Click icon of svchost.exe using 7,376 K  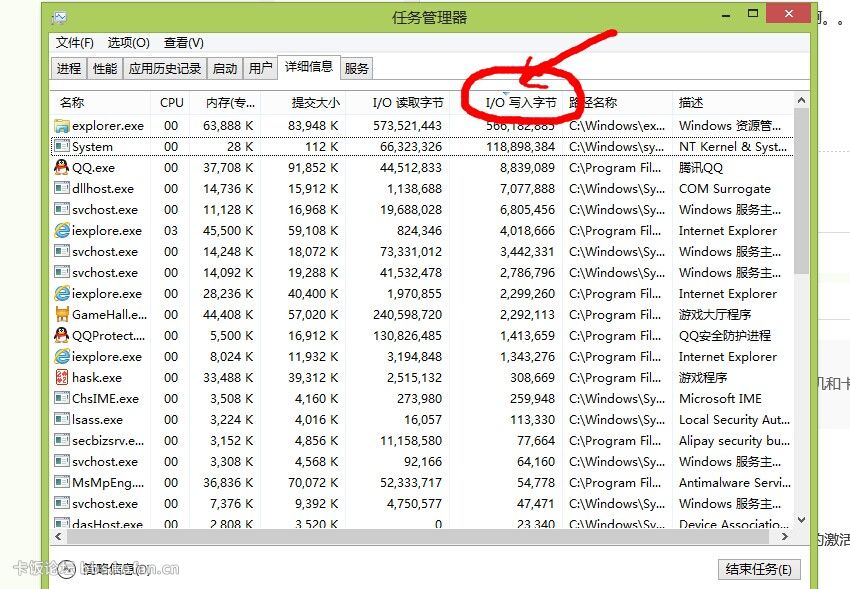(62, 503)
